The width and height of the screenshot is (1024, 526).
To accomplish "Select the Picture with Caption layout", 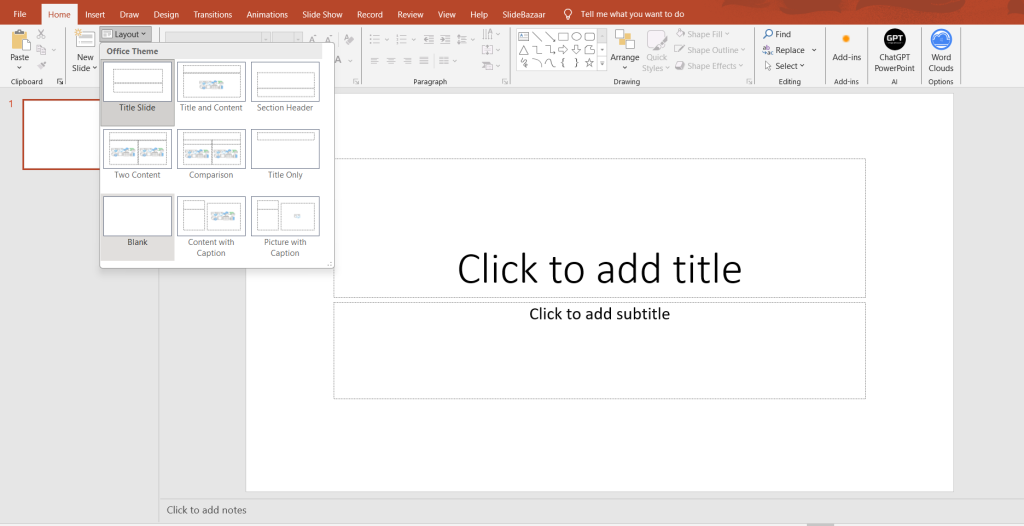I will [x=285, y=217].
